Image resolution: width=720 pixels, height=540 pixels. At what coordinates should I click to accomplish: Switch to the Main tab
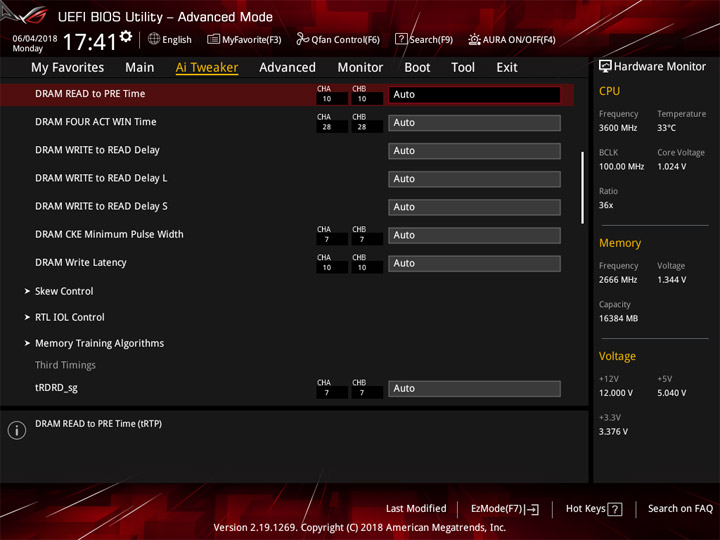tap(140, 68)
